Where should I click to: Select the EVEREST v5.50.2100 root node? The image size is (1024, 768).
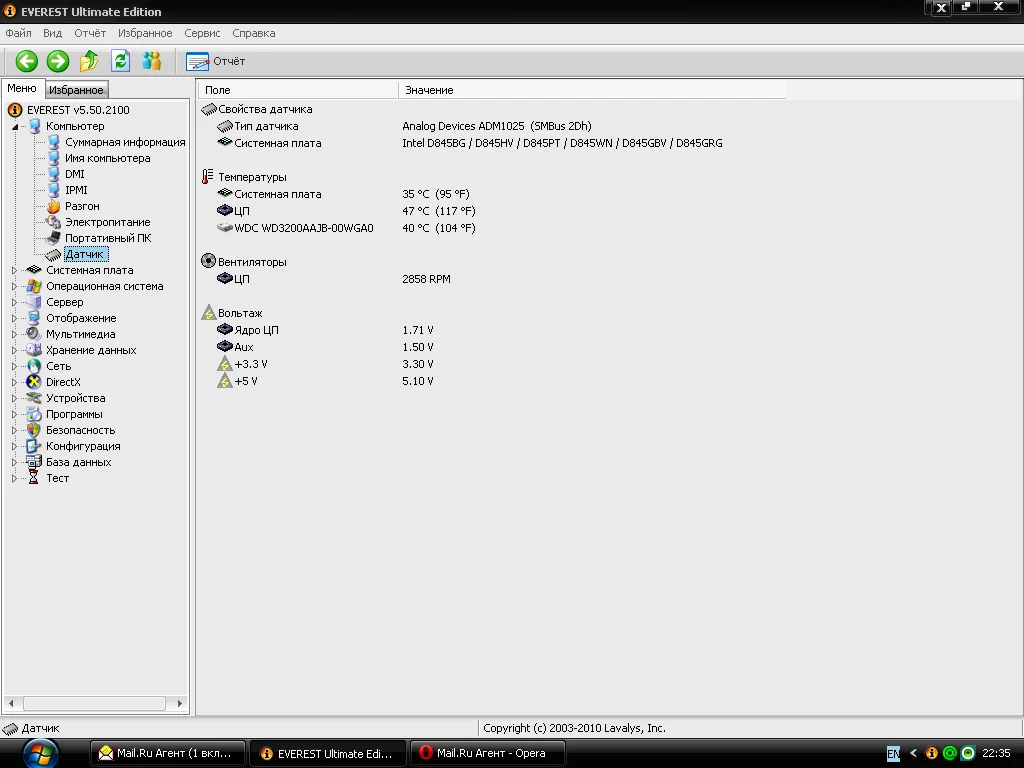tap(78, 110)
